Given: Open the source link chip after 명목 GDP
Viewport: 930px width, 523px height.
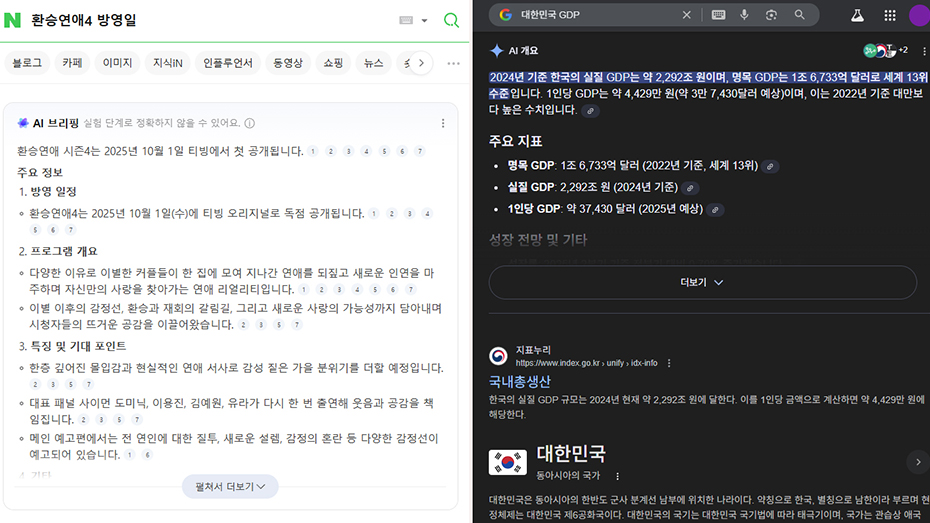Looking at the screenshot, I should coord(770,166).
